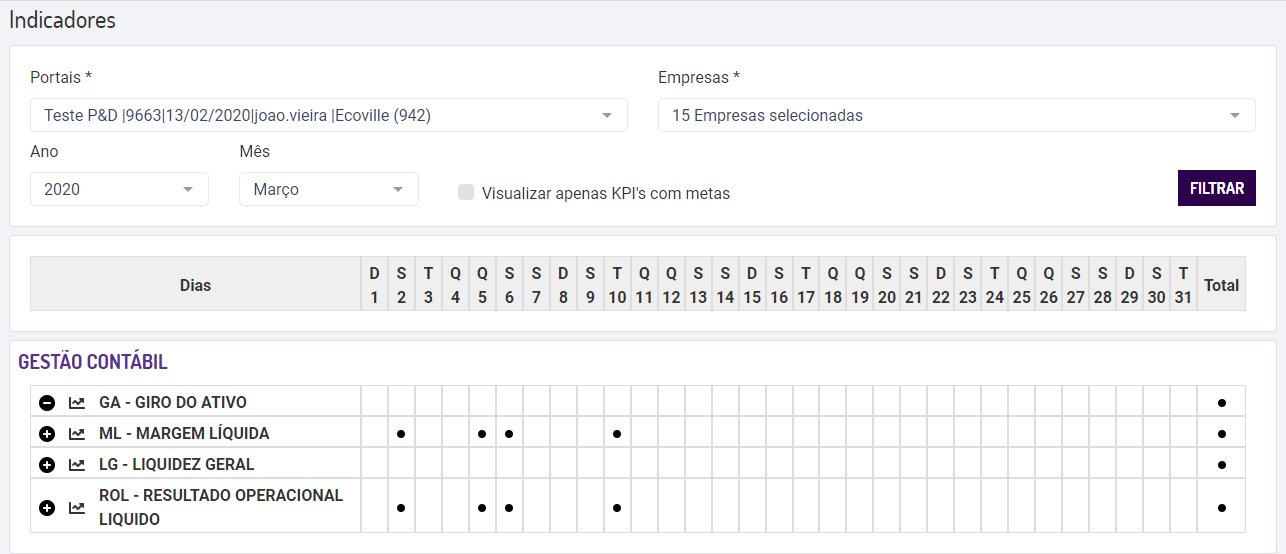Open chart icon for LG - Liquidez Geral
Screen dimensions: 1286x554
click(77, 465)
